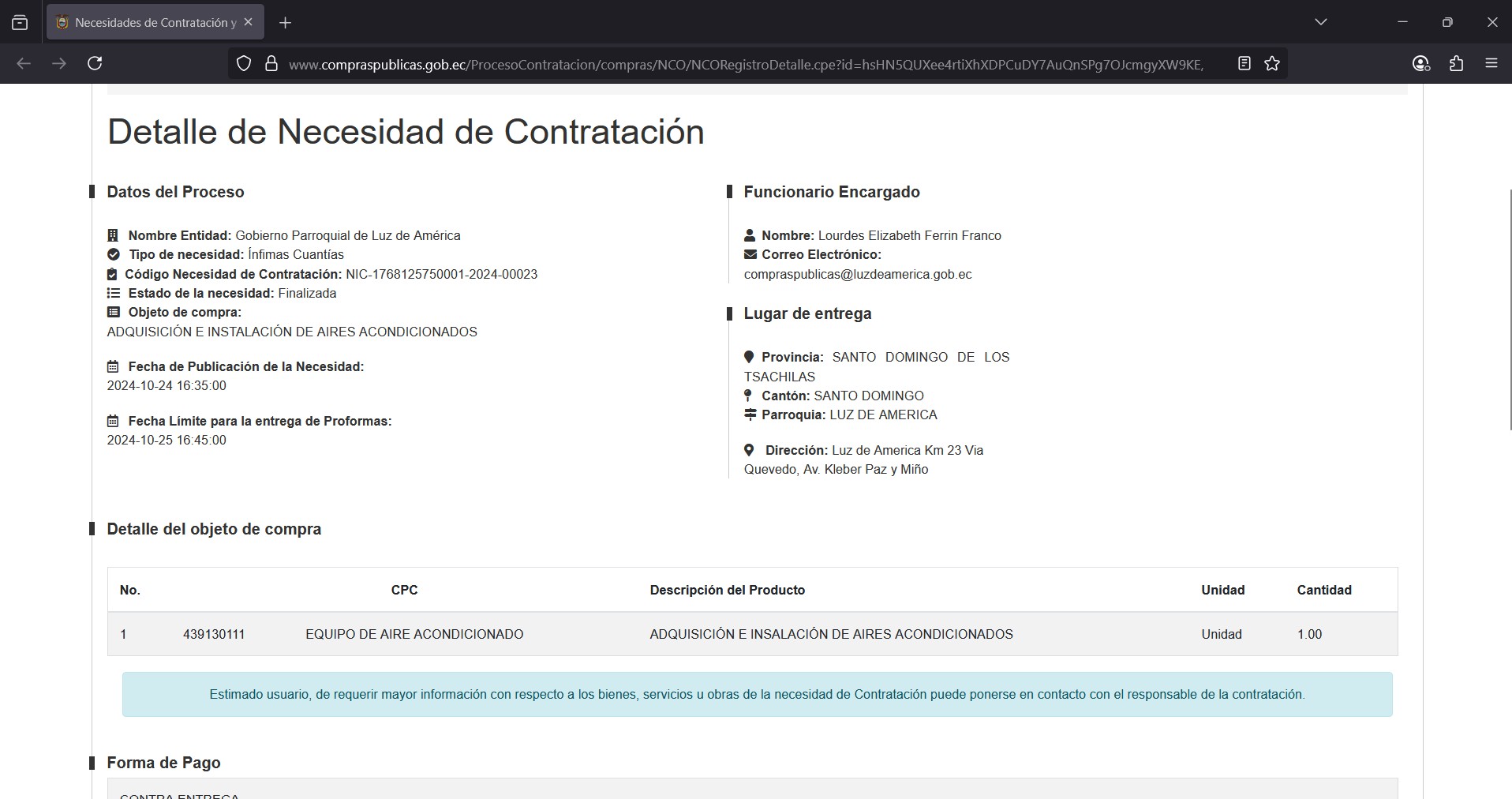Click signpost icon beside Parroquia
Image resolution: width=1512 pixels, height=799 pixels.
[750, 415]
